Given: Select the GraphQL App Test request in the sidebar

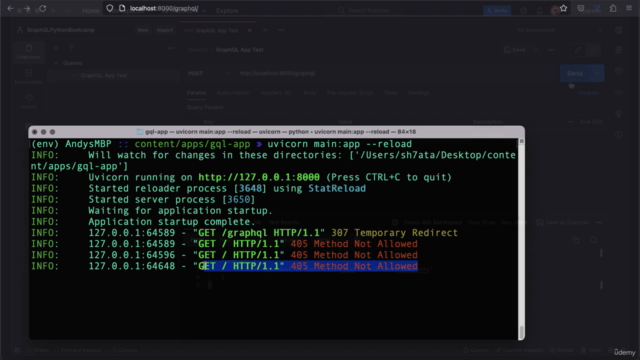Looking at the screenshot, I should coord(104,75).
